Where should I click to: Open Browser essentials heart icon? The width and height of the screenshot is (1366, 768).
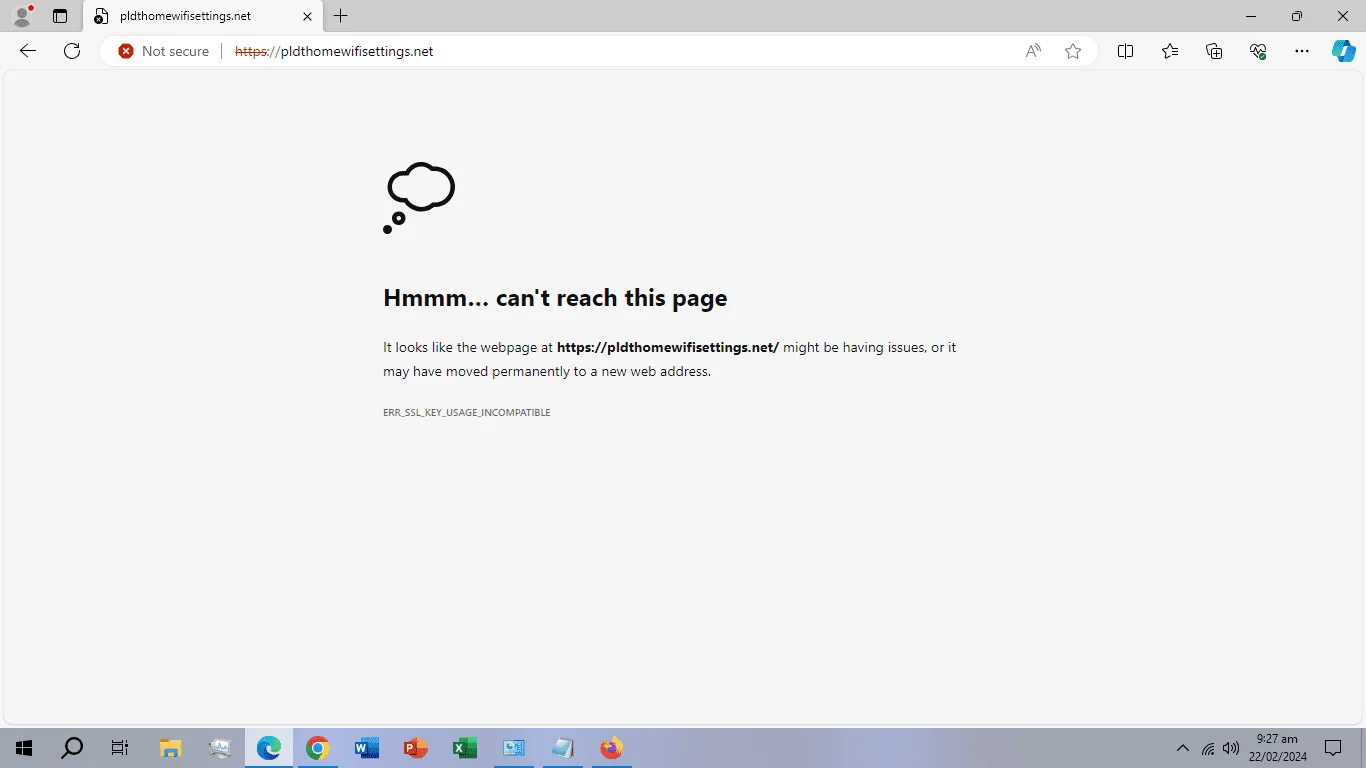[x=1258, y=51]
